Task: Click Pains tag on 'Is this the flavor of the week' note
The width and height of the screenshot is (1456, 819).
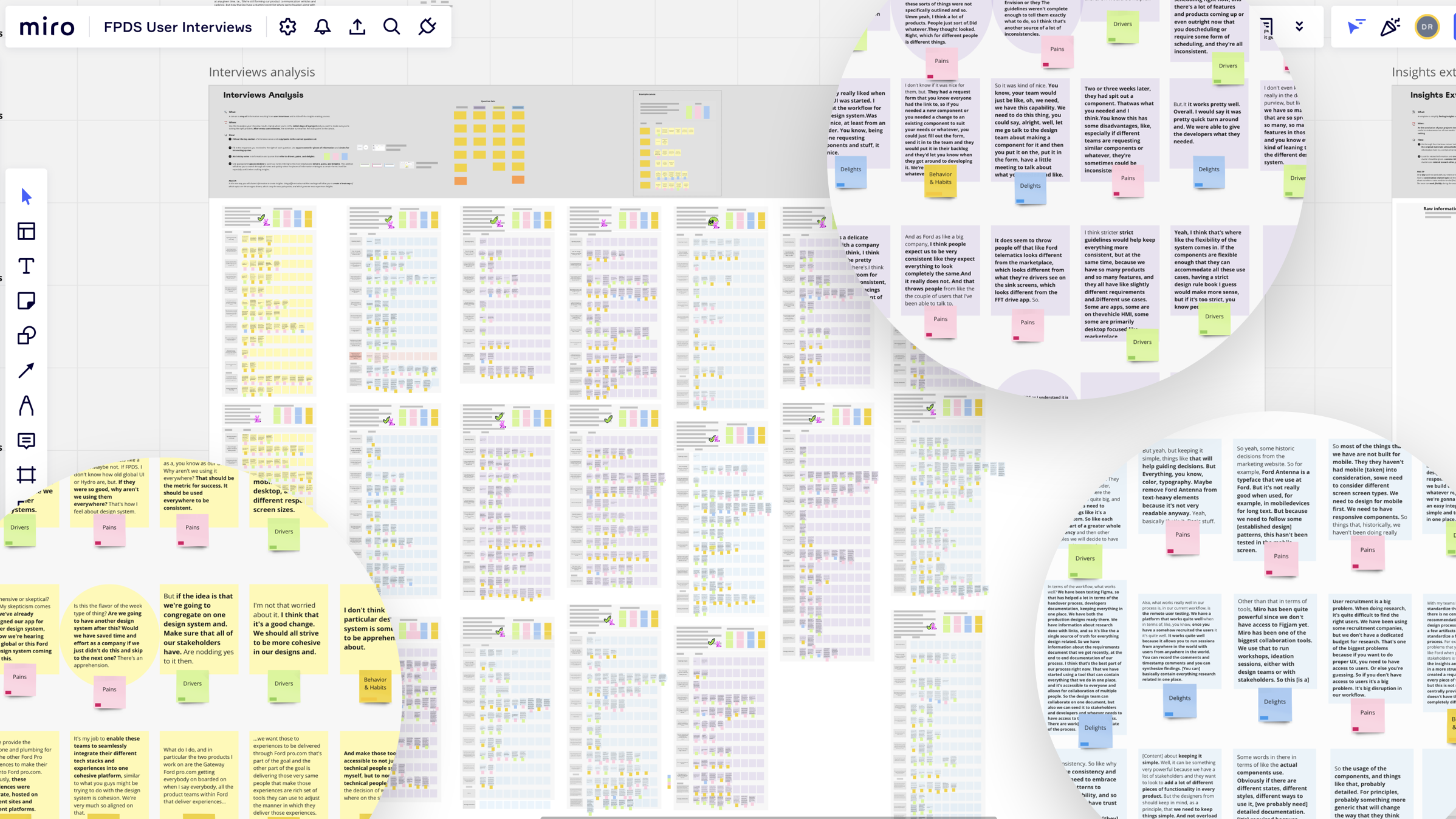Action: coord(109,692)
